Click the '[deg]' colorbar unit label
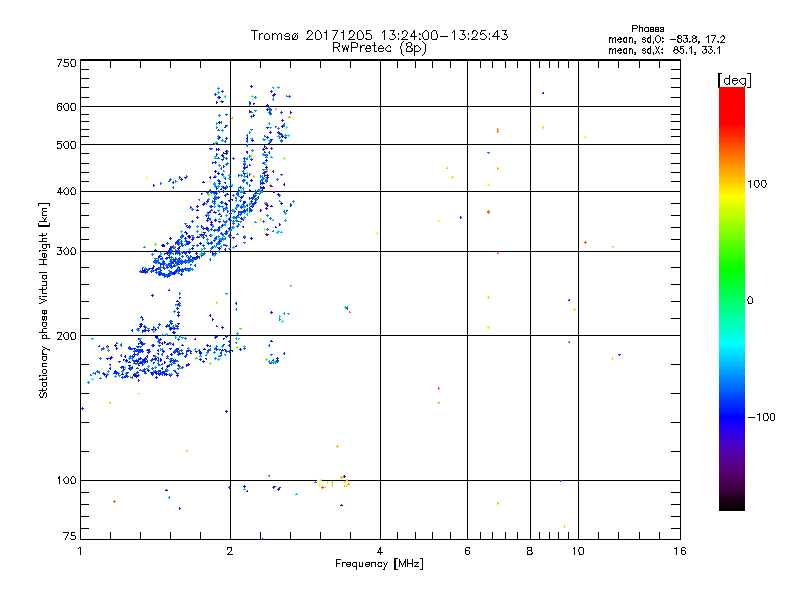800x600 pixels. tap(734, 80)
